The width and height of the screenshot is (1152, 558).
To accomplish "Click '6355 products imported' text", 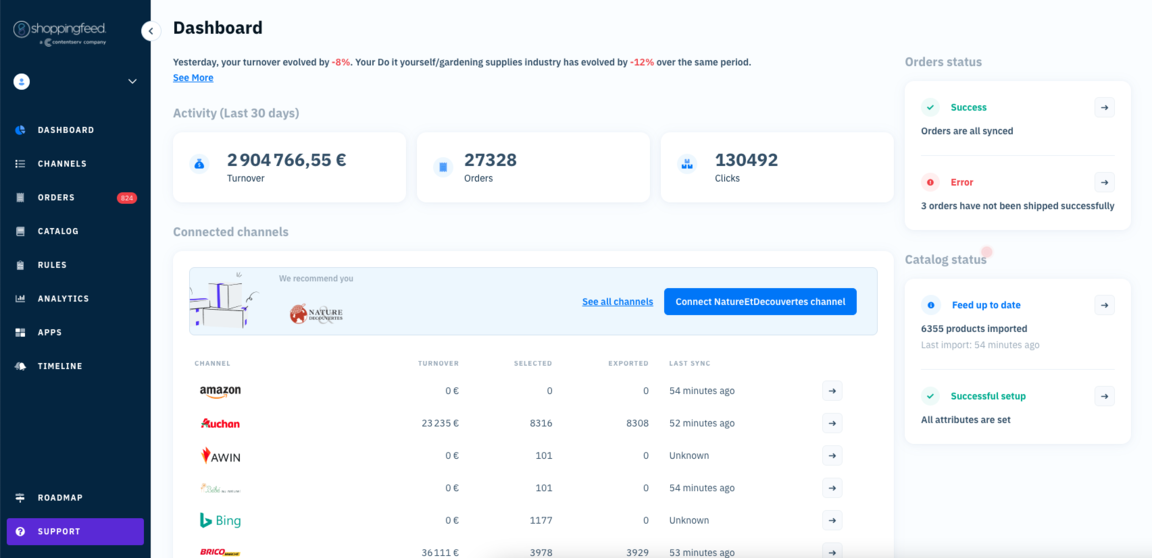I will point(974,329).
